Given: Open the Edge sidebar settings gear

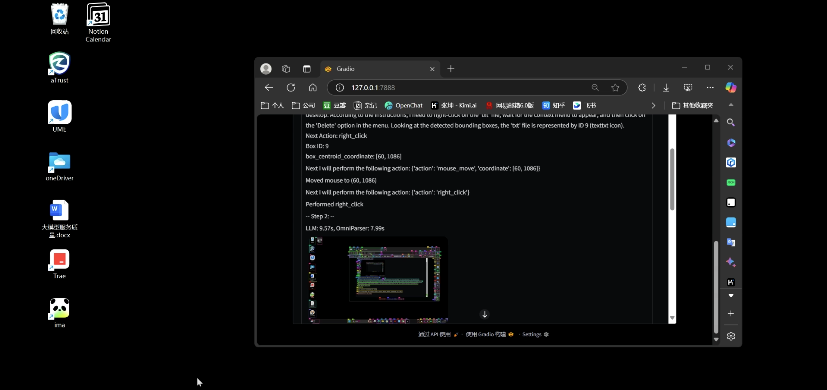Looking at the screenshot, I should (730, 336).
